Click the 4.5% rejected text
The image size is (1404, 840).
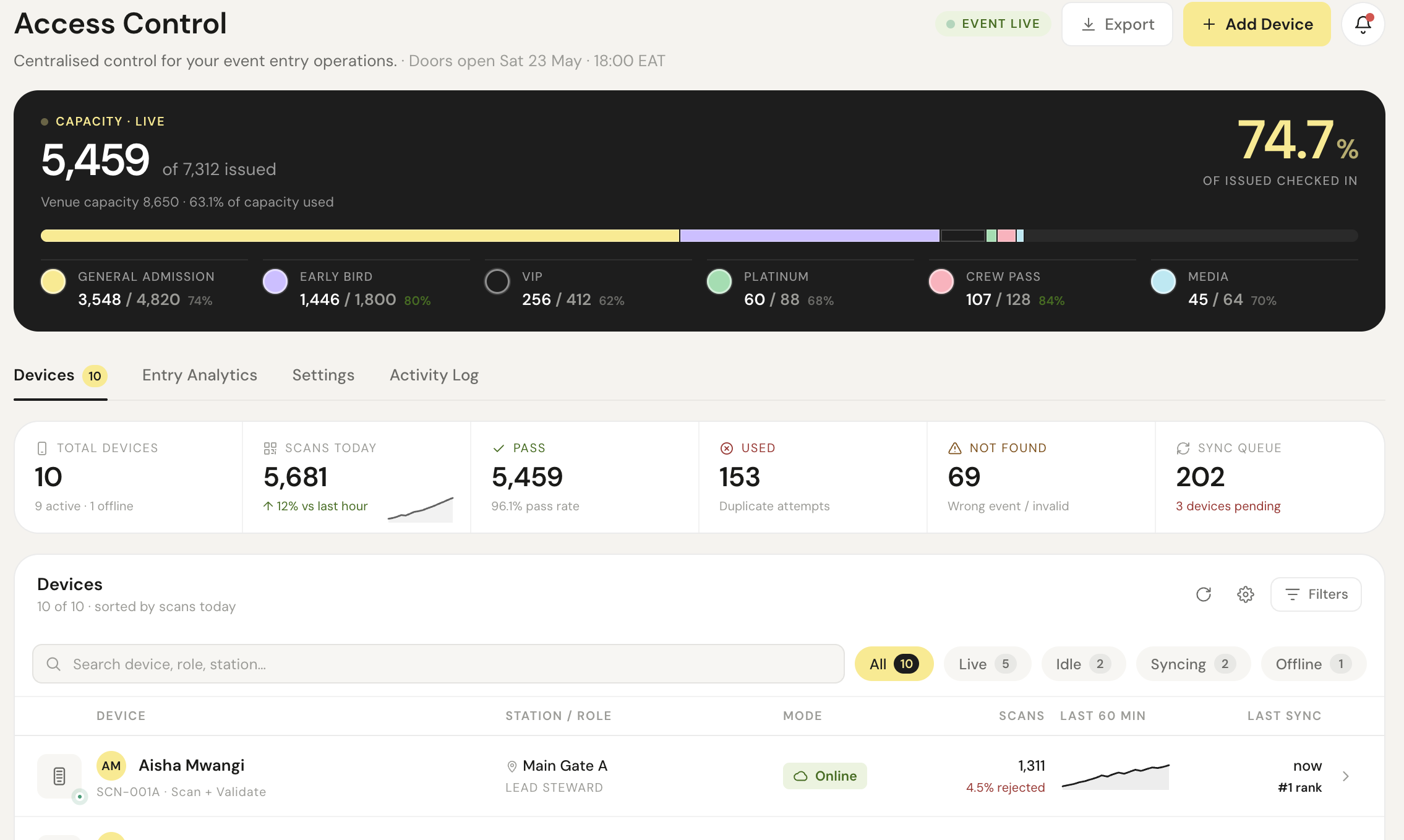click(1006, 787)
